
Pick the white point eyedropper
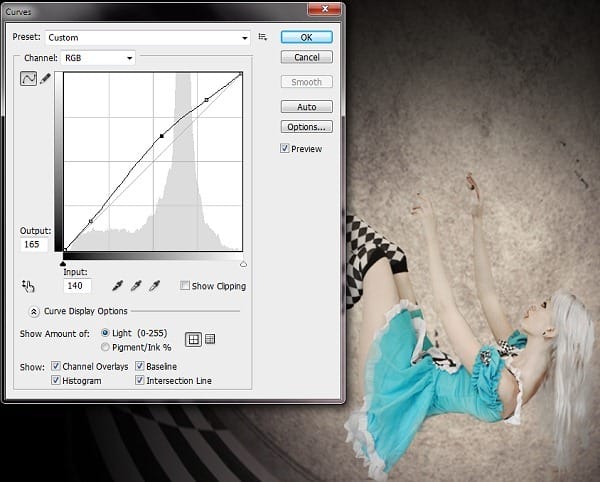154,286
